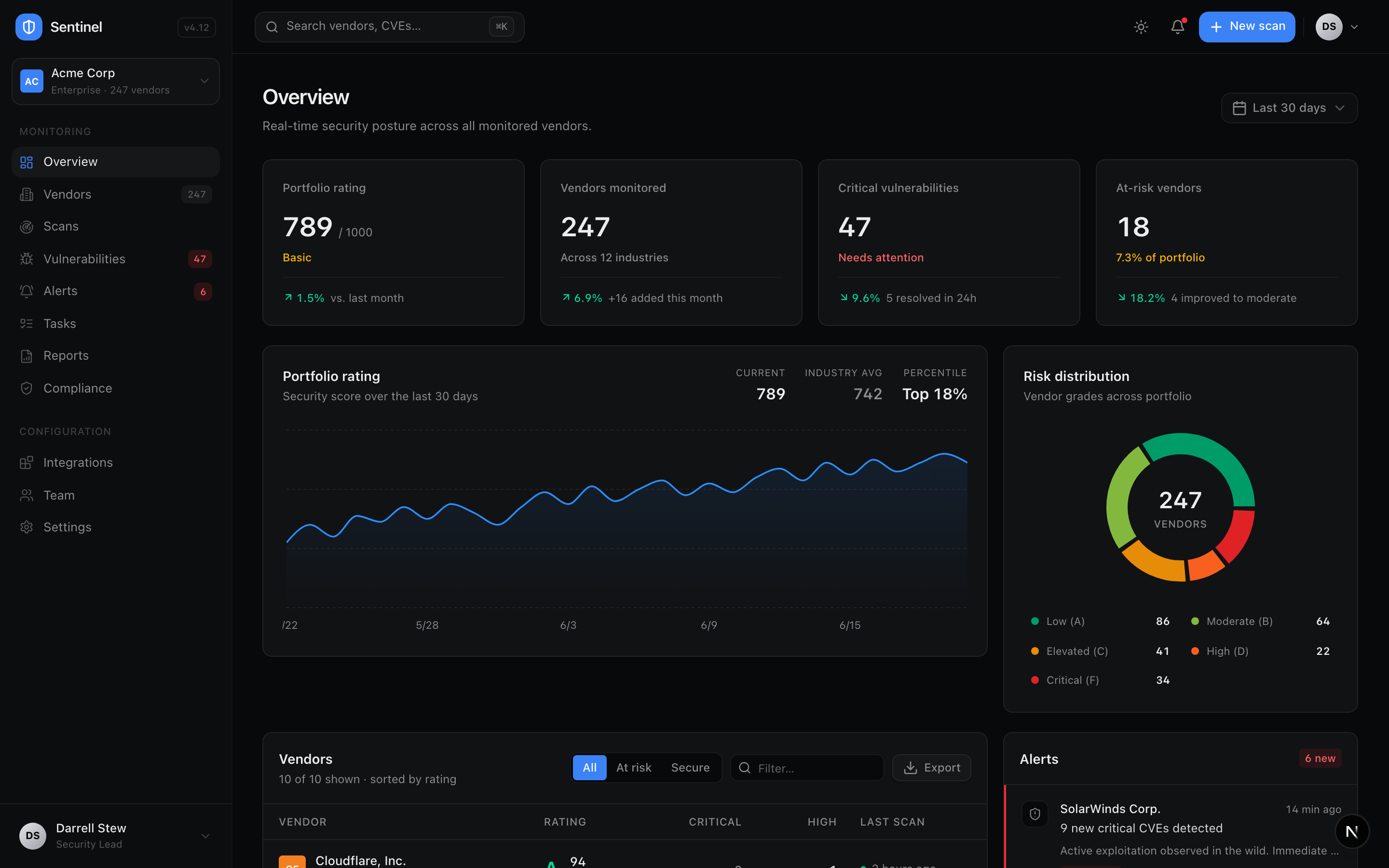Open Reports in sidebar

pos(115,356)
